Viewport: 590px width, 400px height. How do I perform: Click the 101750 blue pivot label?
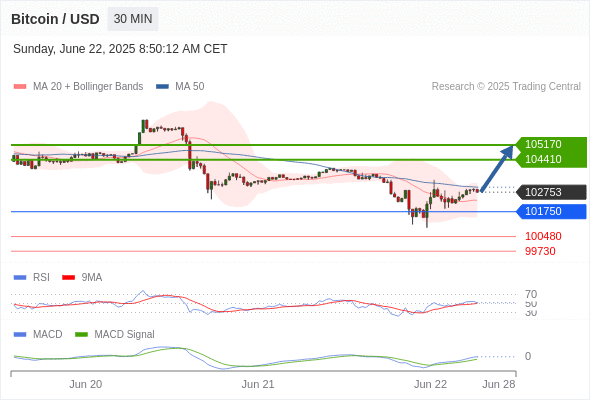point(552,211)
